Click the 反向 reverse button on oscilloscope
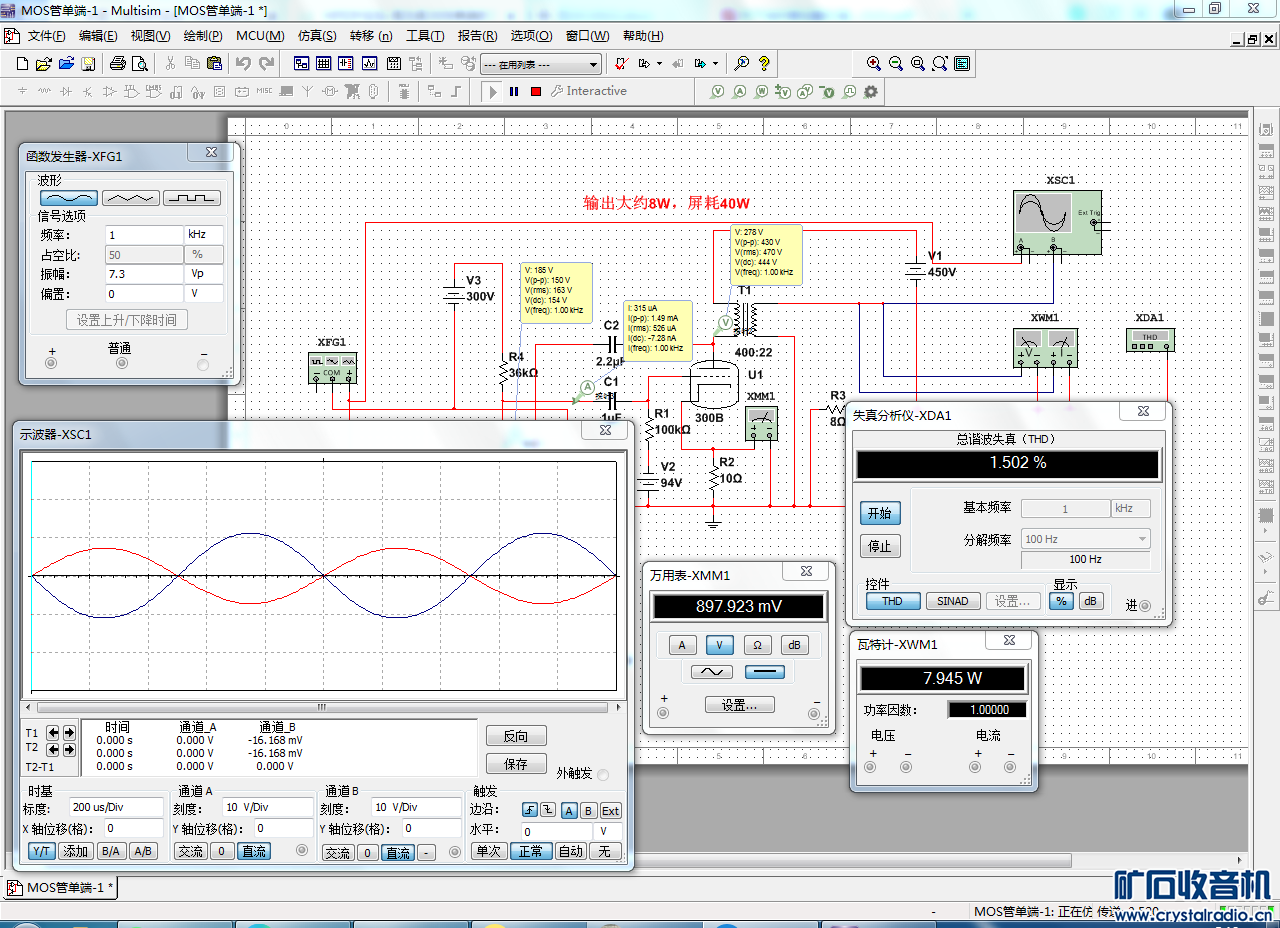 click(515, 736)
